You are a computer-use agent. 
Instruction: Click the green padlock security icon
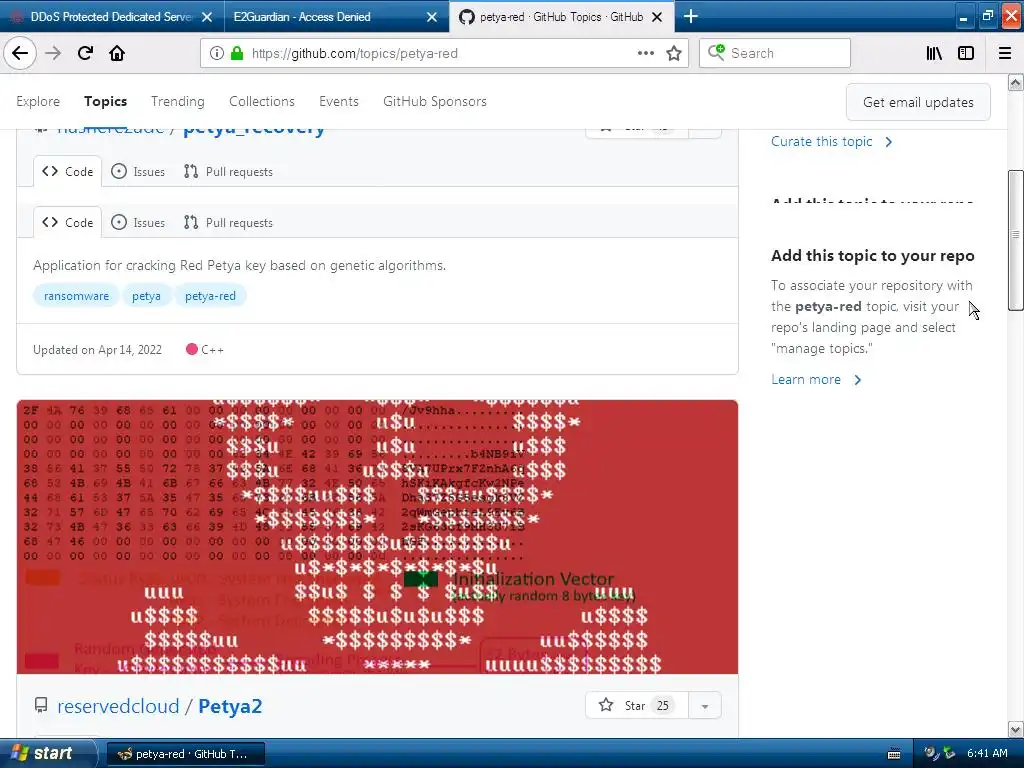(x=237, y=53)
